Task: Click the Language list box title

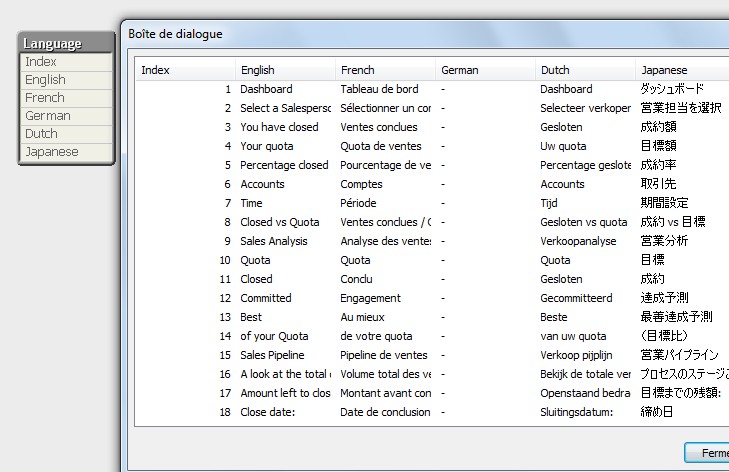Action: [x=66, y=43]
